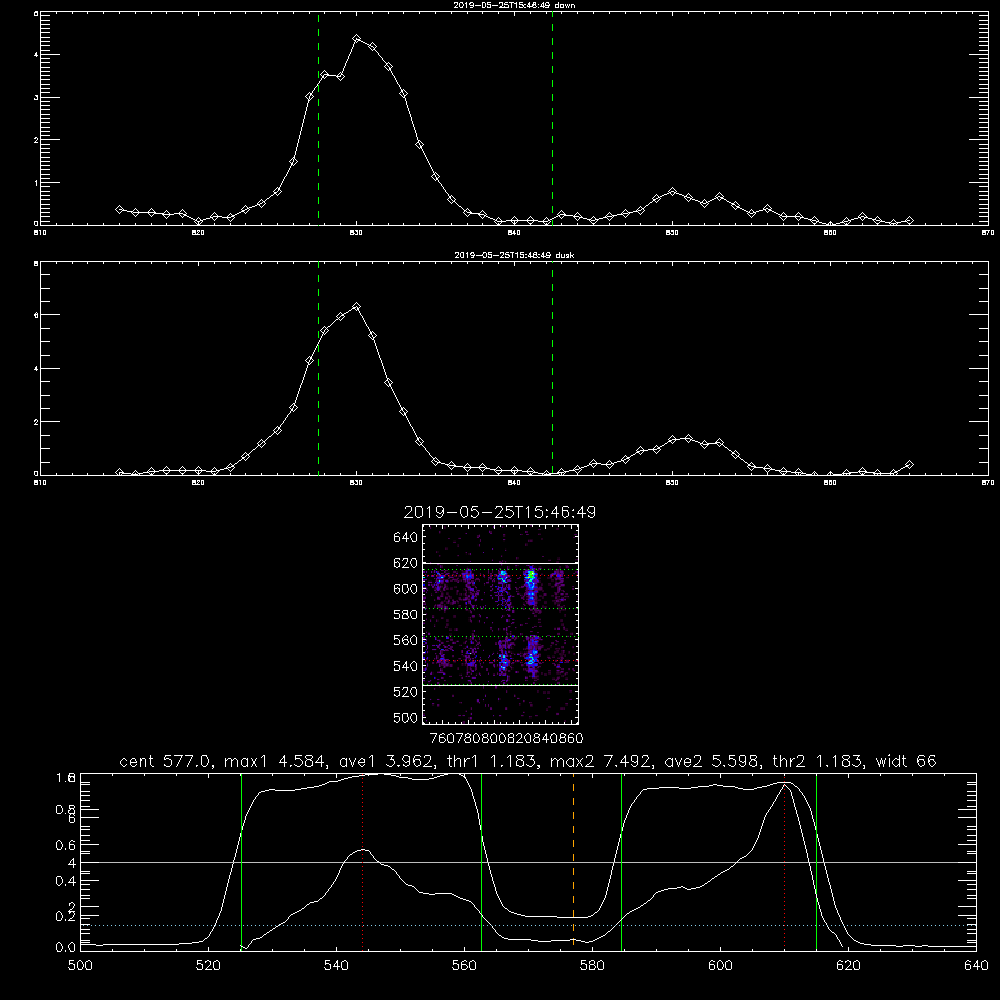The height and width of the screenshot is (1000, 1000).
Task: Select the 'ave1 3.962' value in stats line
Action: (386, 761)
